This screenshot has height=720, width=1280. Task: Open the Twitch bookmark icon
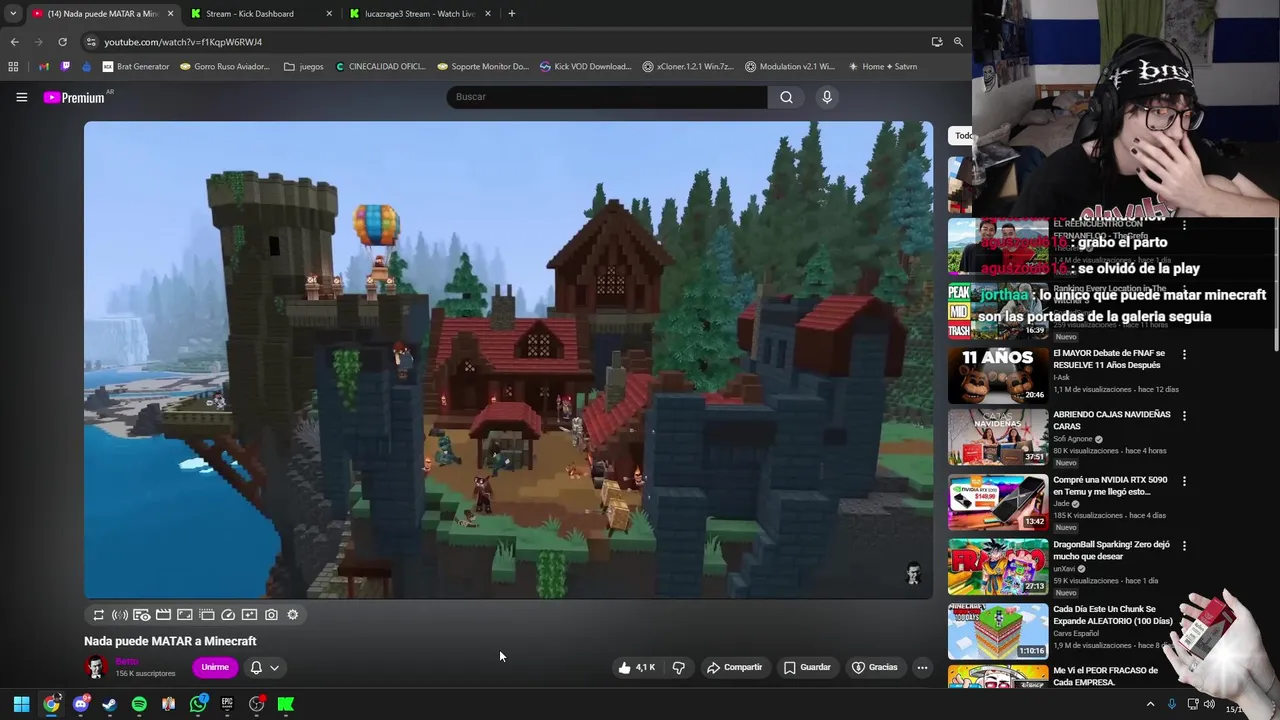[x=66, y=67]
